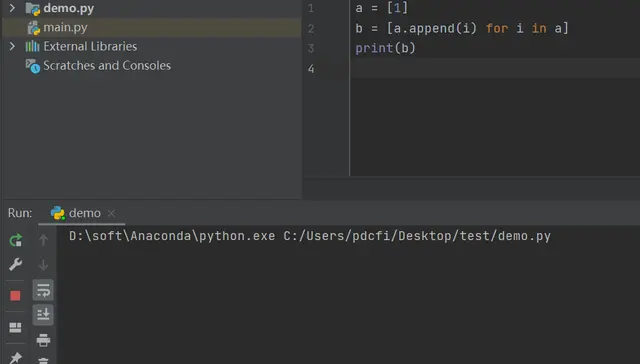This screenshot has width=640, height=364.
Task: Rerun the demo script with green arrow
Action: 16,240
